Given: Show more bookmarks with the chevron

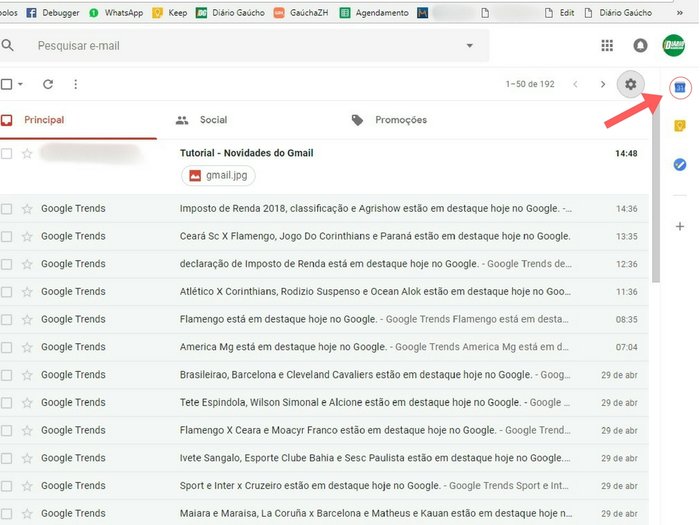Looking at the screenshot, I should coord(679,13).
